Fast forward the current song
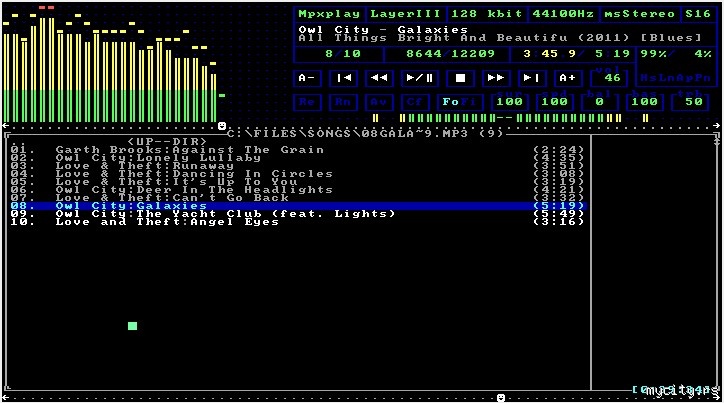This screenshot has width=724, height=403. pyautogui.click(x=496, y=78)
